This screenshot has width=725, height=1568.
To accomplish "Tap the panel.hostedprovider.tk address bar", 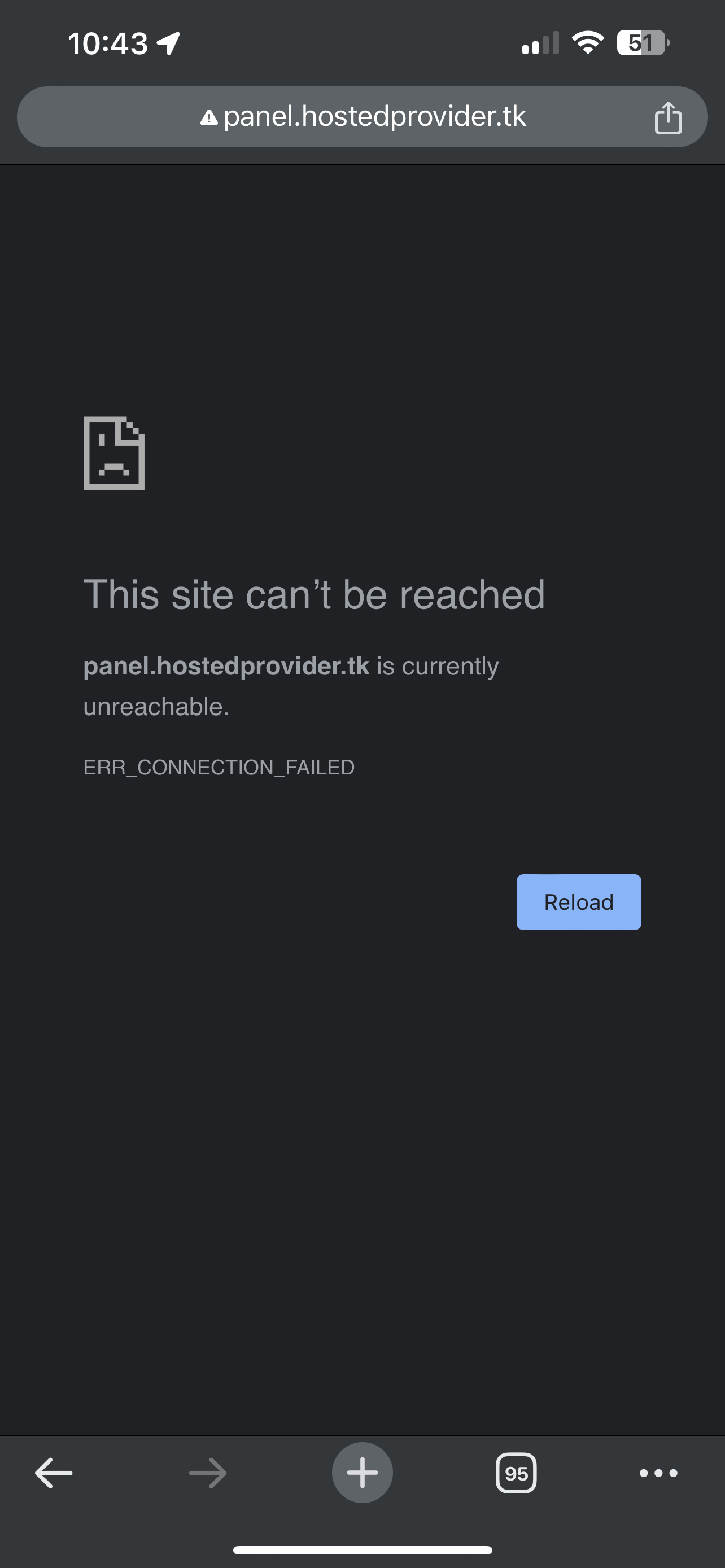I will [x=362, y=117].
